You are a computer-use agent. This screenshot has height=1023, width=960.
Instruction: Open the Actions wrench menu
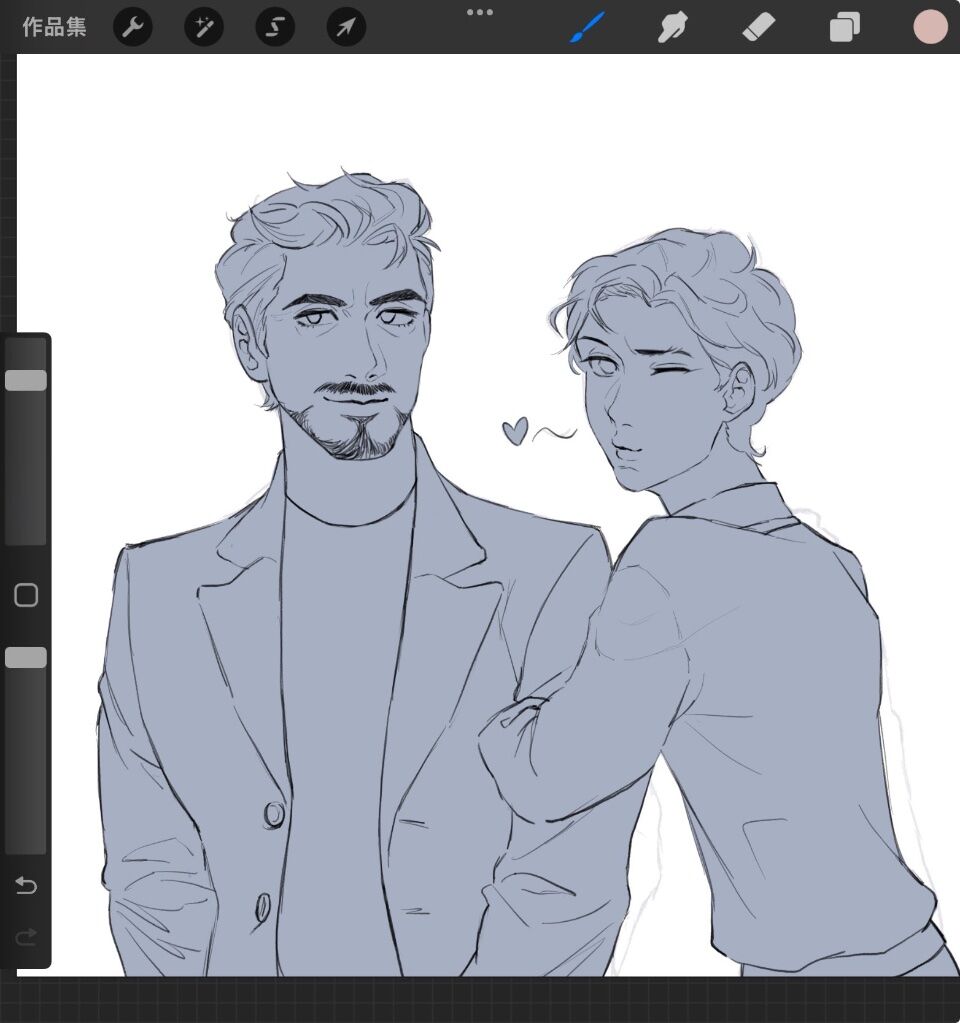[133, 27]
